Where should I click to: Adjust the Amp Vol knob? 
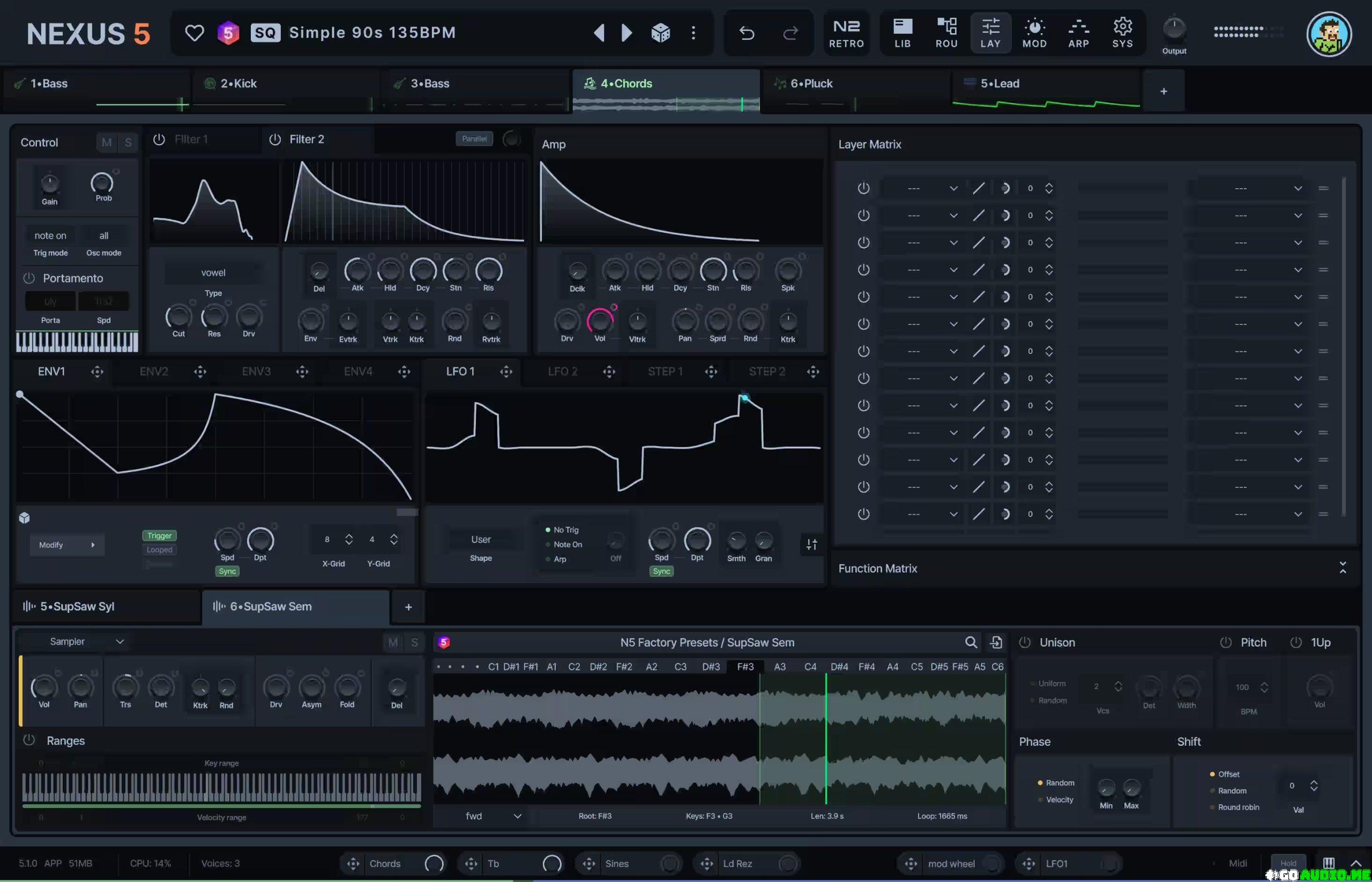[x=599, y=321]
